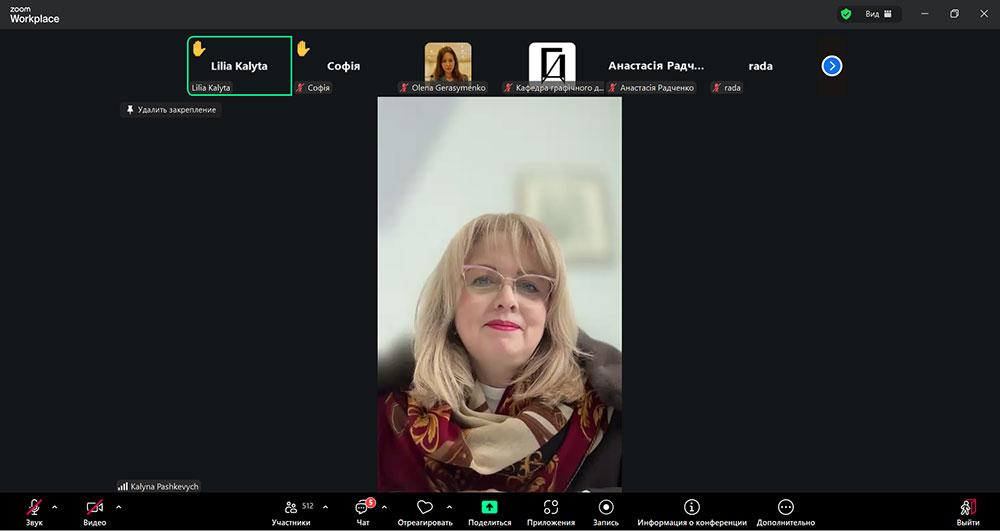Click Удалить закрепление to unpin video
This screenshot has width=1000, height=531.
coord(171,110)
